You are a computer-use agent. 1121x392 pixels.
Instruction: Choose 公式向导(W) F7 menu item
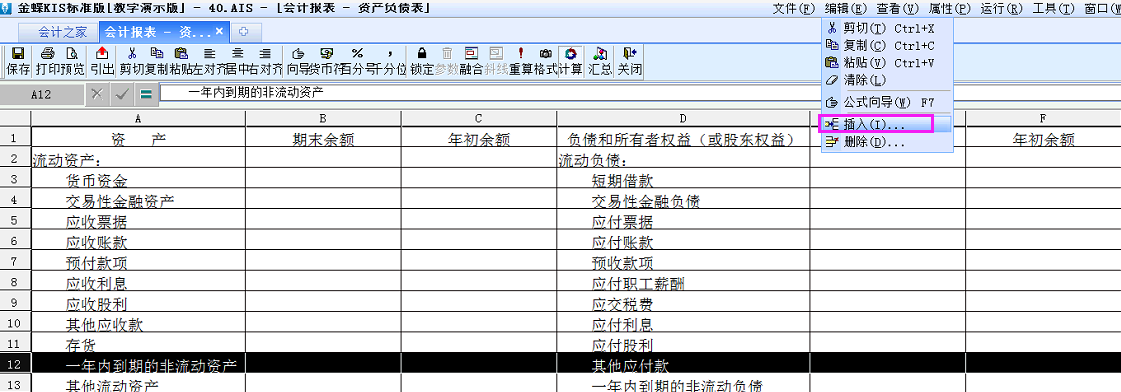888,102
